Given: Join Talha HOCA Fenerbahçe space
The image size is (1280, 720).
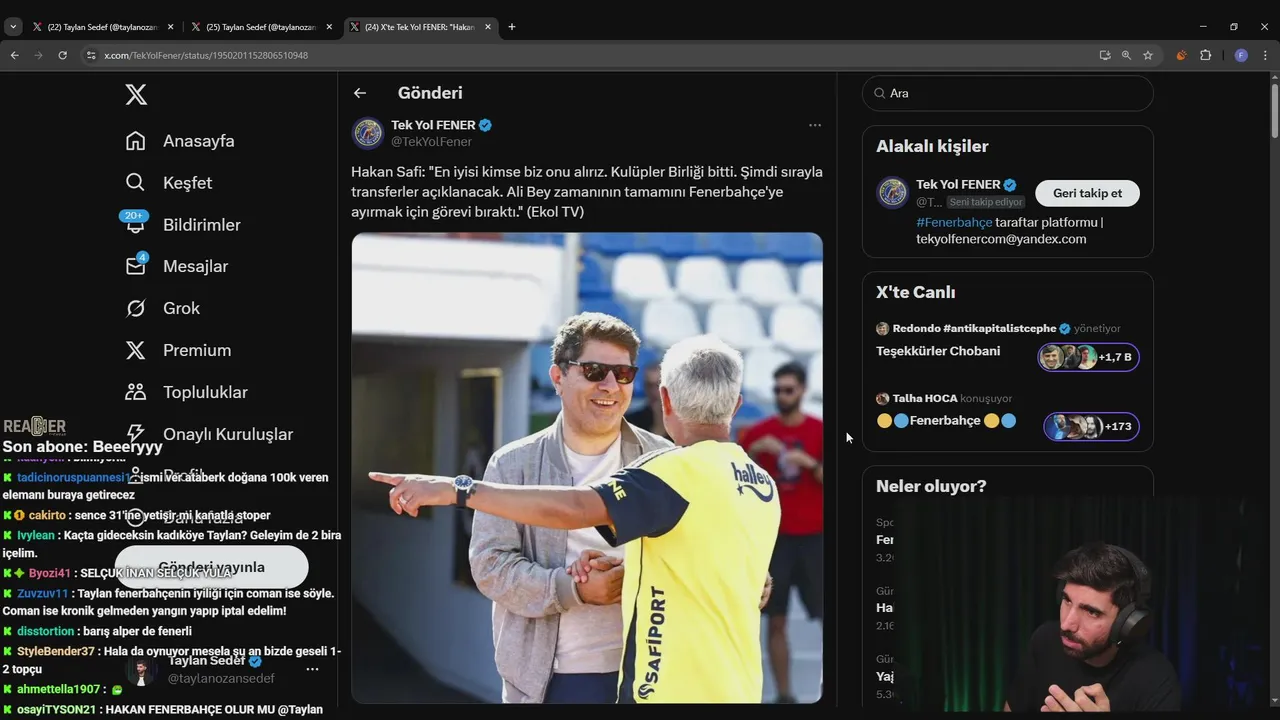Looking at the screenshot, I should (x=945, y=421).
